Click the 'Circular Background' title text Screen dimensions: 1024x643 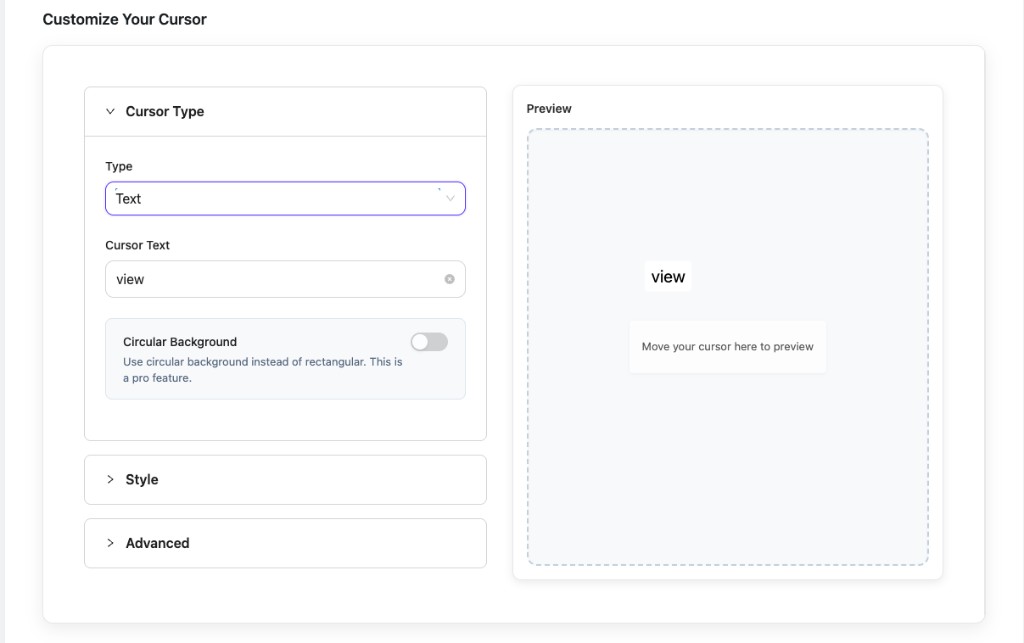(180, 342)
